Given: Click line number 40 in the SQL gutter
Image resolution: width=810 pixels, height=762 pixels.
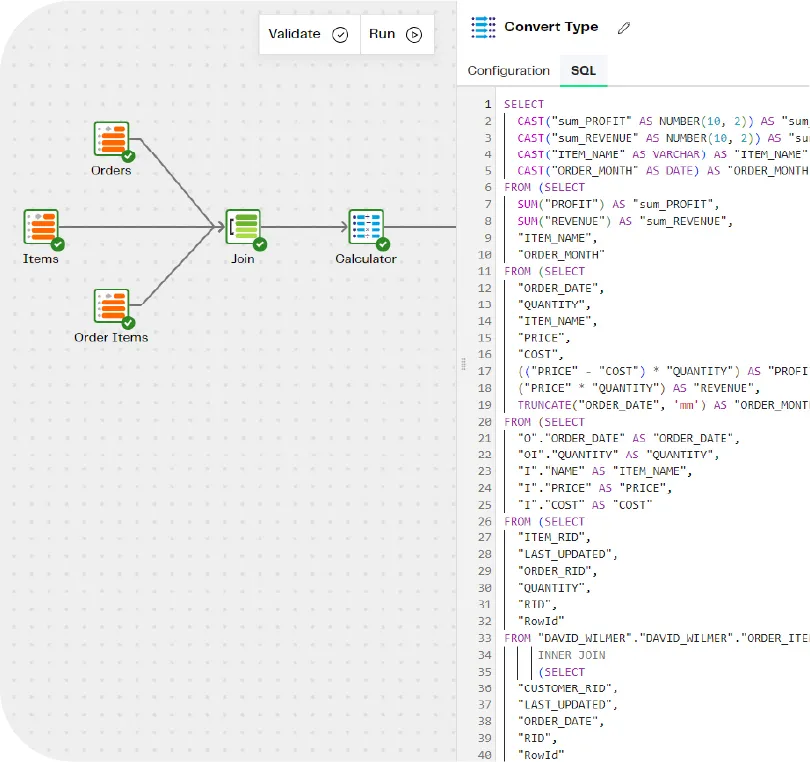Looking at the screenshot, I should [x=485, y=755].
